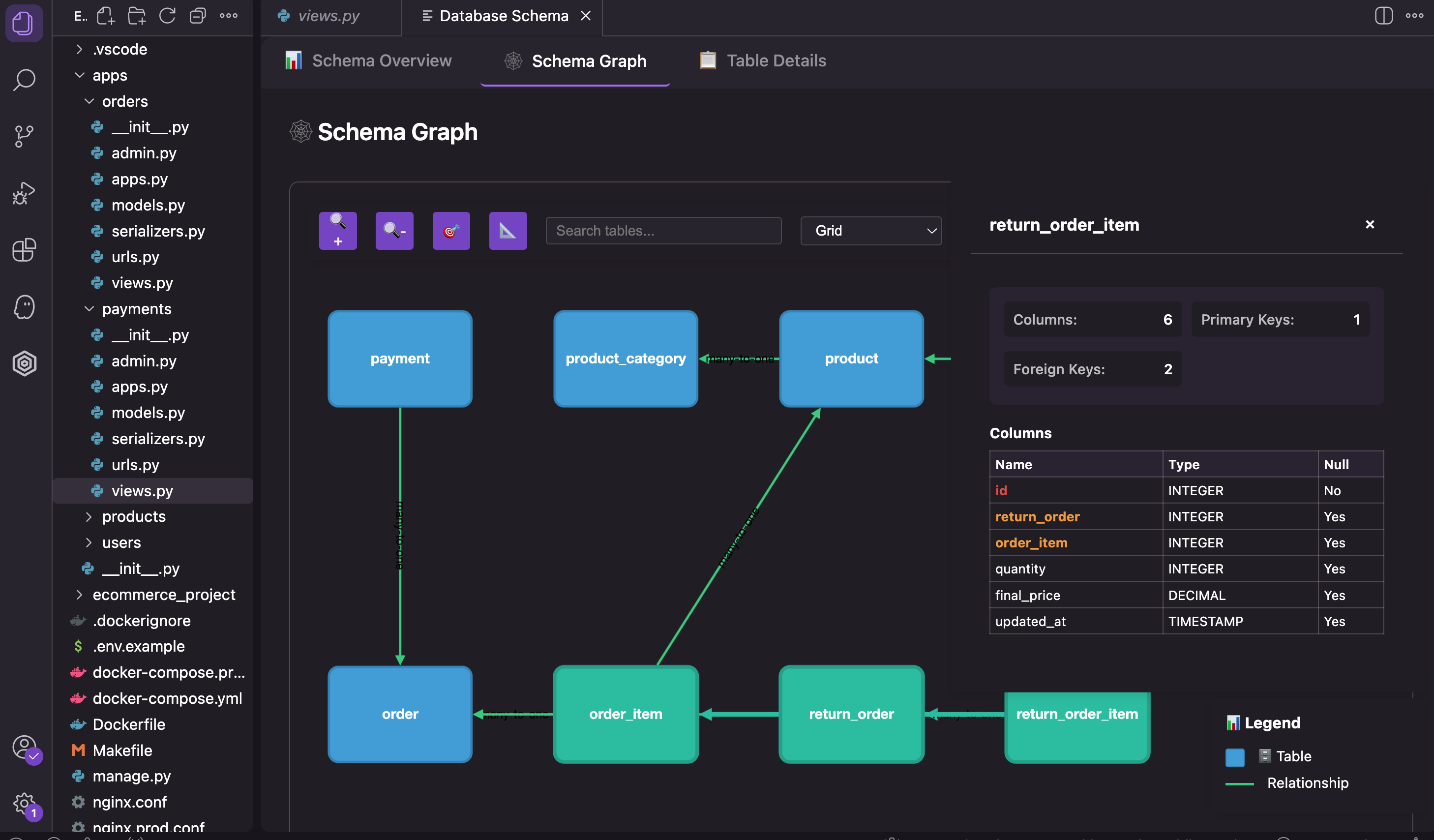Click the center target graph button
Screen dimensions: 1434x840
tap(450, 231)
